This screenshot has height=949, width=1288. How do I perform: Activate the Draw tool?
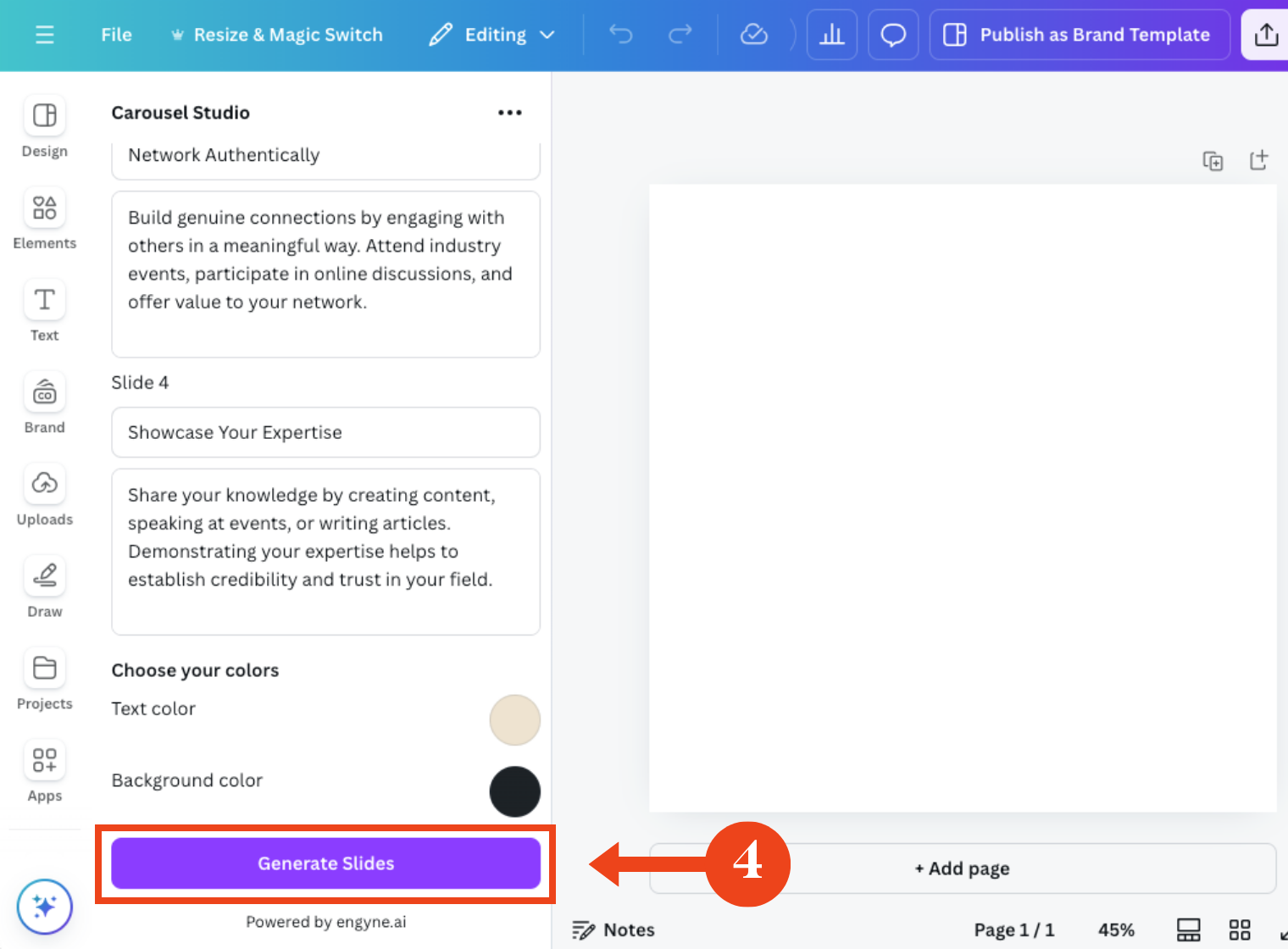44,586
